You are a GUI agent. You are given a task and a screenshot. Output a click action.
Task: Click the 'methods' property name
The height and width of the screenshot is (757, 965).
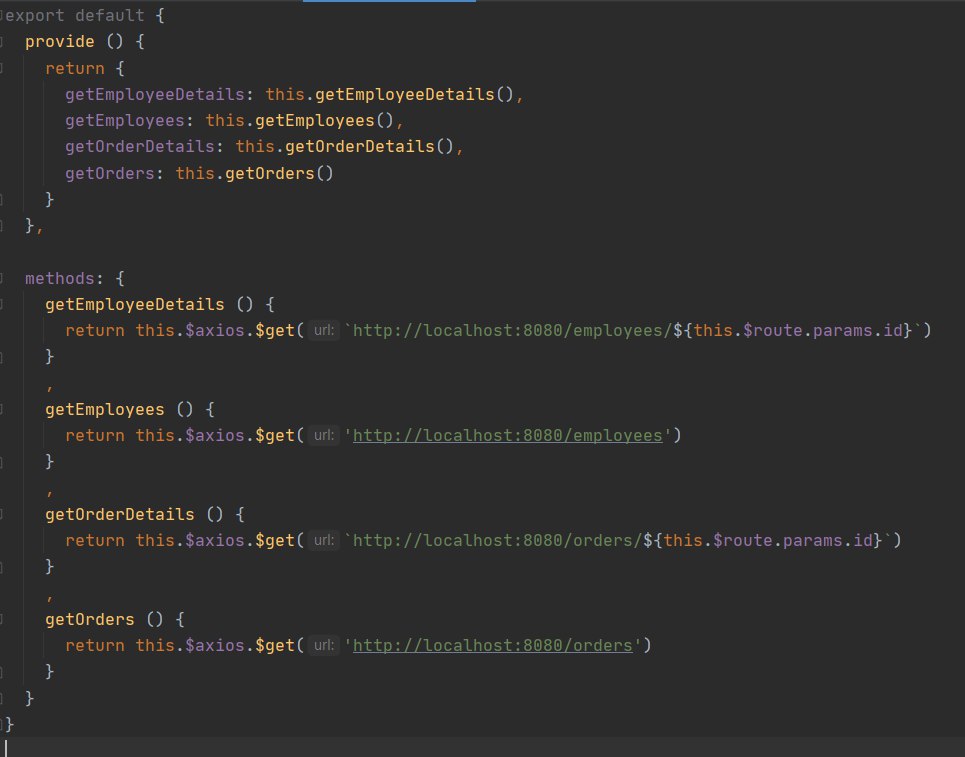[60, 278]
